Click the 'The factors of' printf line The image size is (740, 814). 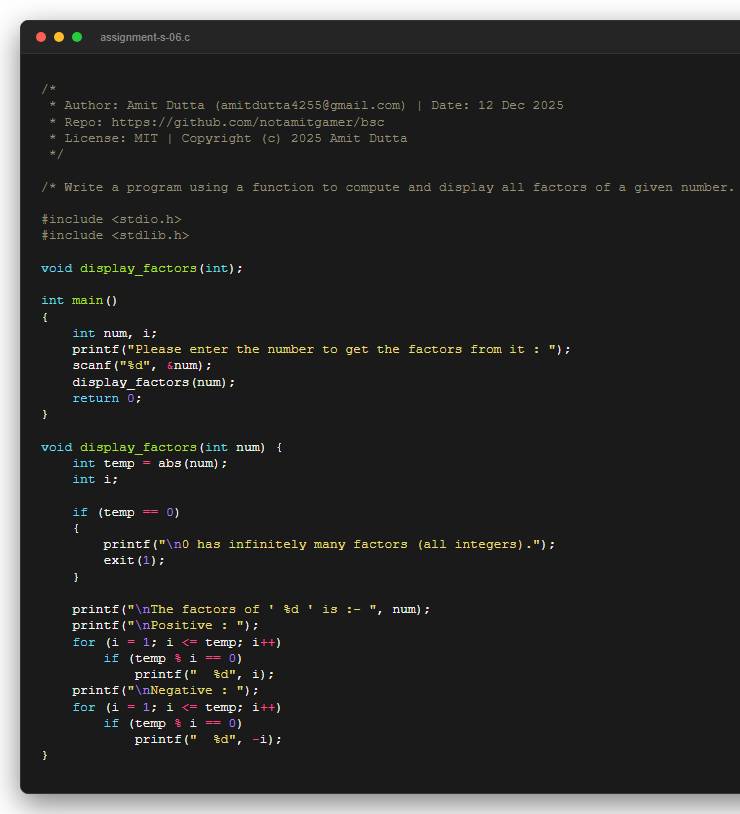pos(251,609)
